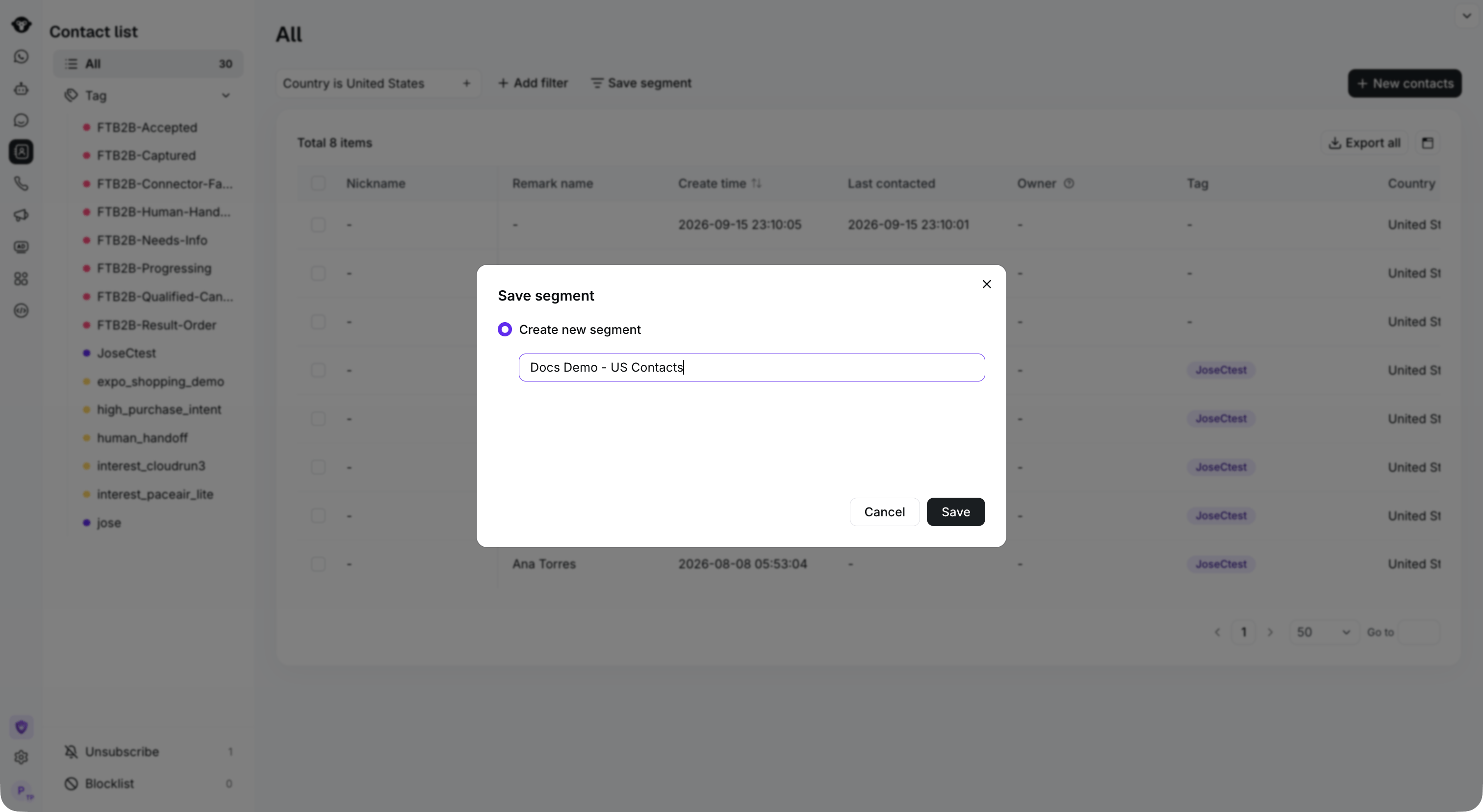The height and width of the screenshot is (812, 1483).
Task: Open the Blocklist entry
Action: coord(148,784)
